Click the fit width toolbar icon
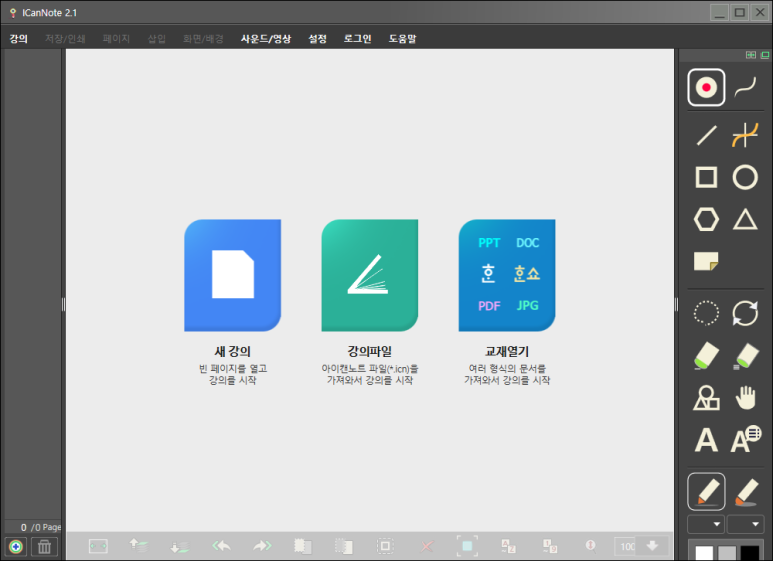Image resolution: width=773 pixels, height=561 pixels. click(x=98, y=546)
